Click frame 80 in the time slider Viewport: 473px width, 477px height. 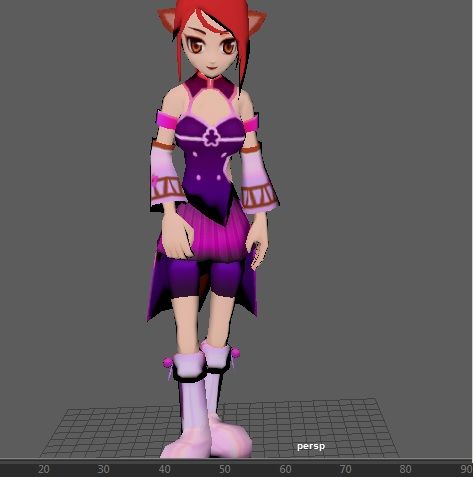(x=406, y=469)
